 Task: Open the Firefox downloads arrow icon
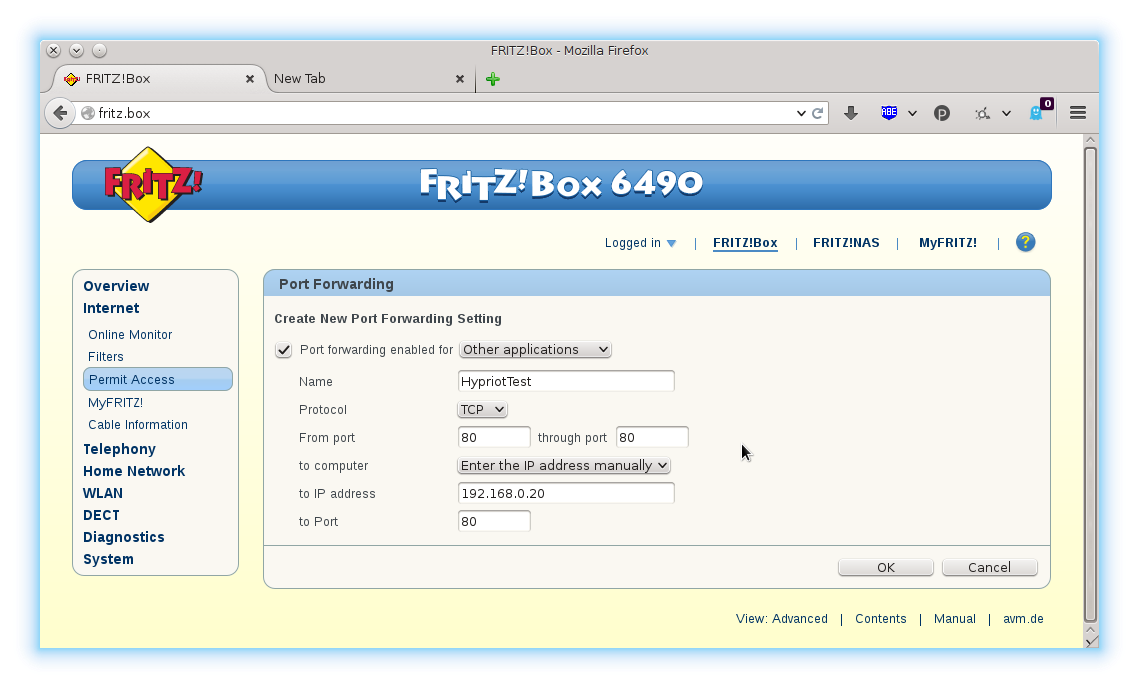pyautogui.click(x=851, y=112)
